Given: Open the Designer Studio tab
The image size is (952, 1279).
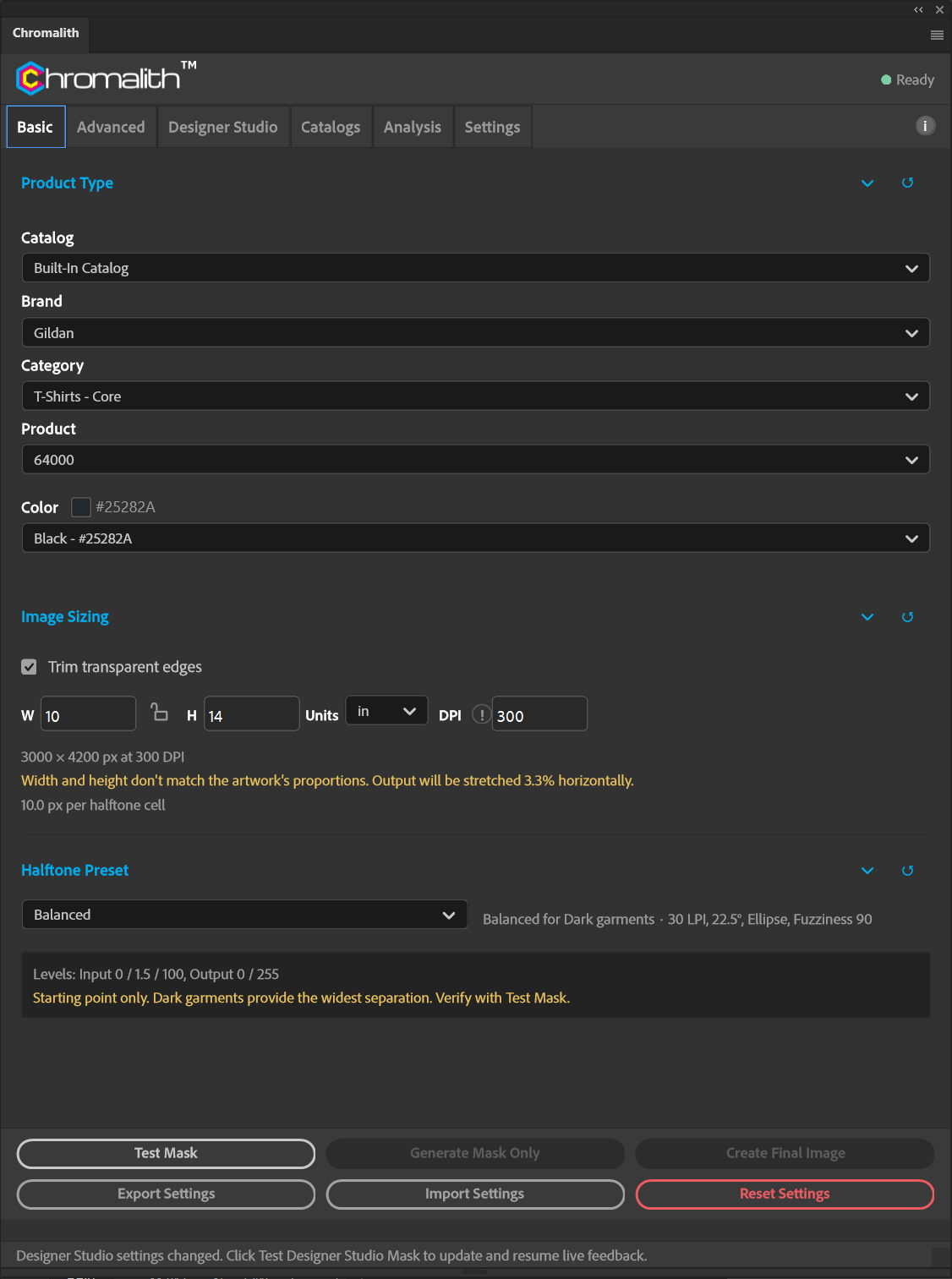Looking at the screenshot, I should (x=223, y=127).
